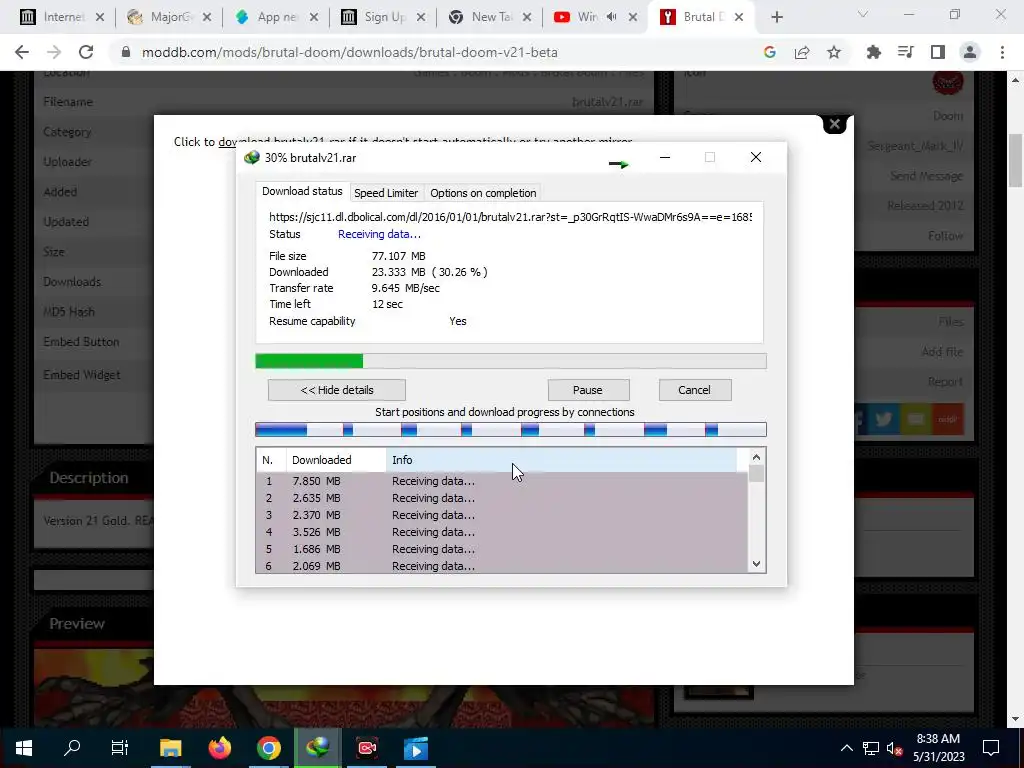Open the tab search chevron
1024x768 pixels.
(863, 14)
